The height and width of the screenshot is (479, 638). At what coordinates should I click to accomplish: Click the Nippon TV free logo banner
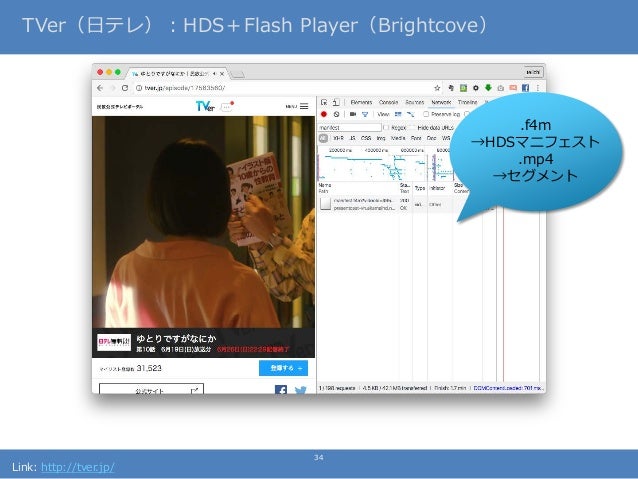coord(114,342)
